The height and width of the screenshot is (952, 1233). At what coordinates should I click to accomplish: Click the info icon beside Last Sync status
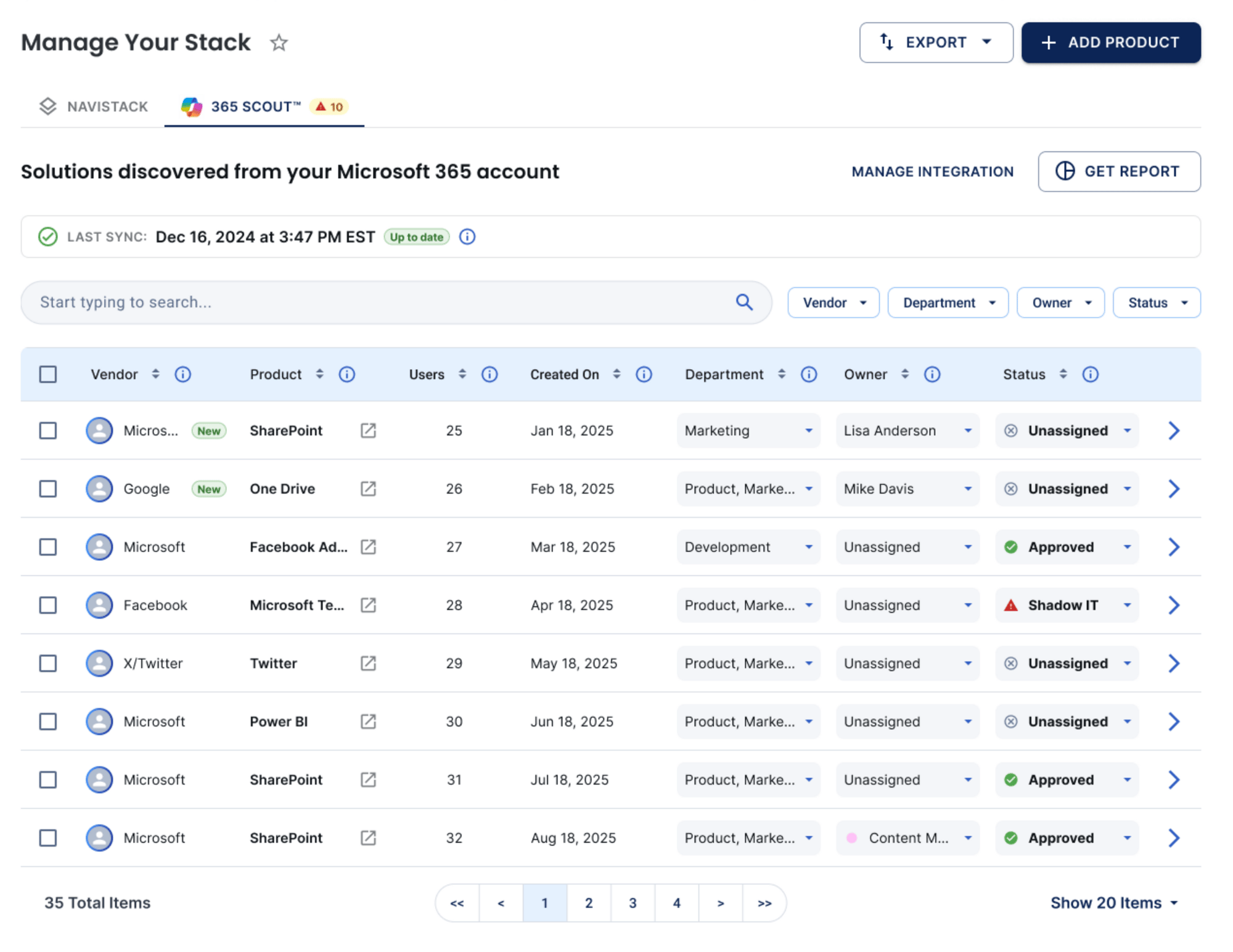(x=467, y=237)
